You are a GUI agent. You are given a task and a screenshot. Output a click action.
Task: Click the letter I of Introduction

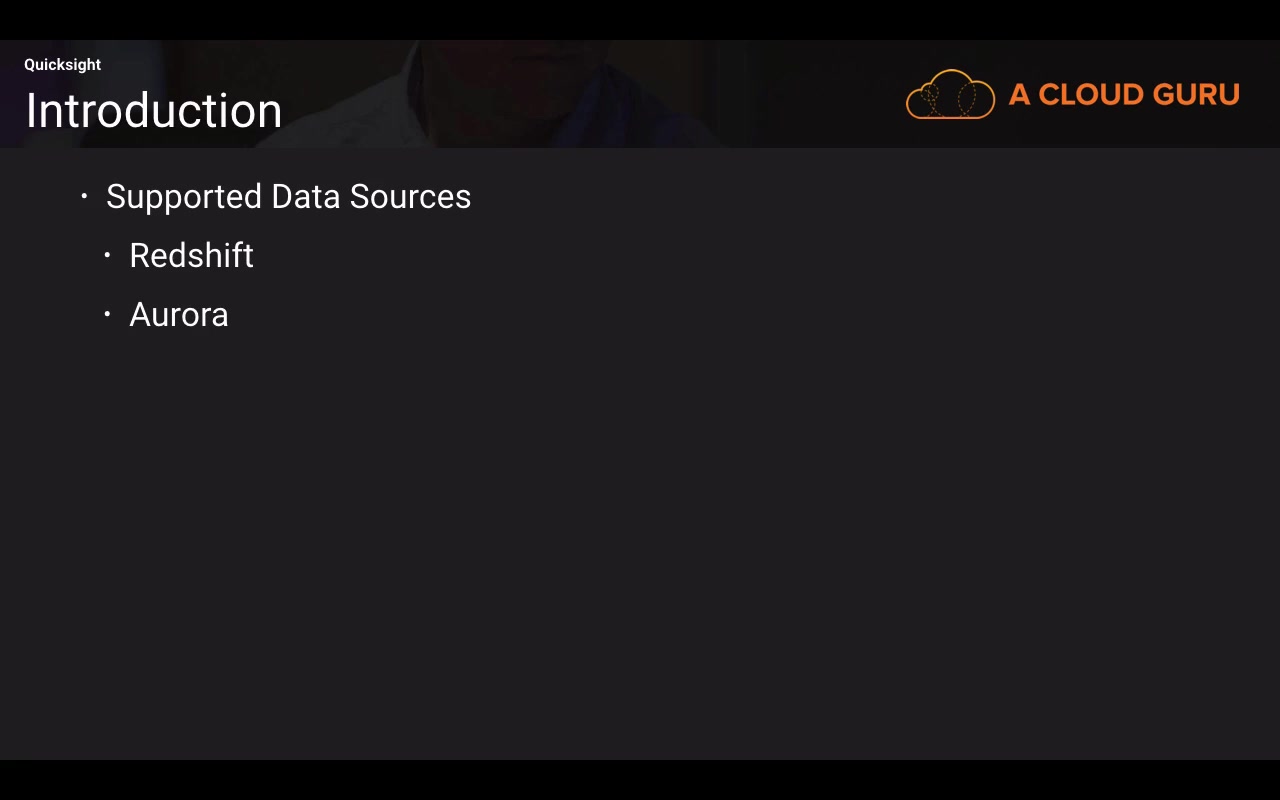[32, 111]
